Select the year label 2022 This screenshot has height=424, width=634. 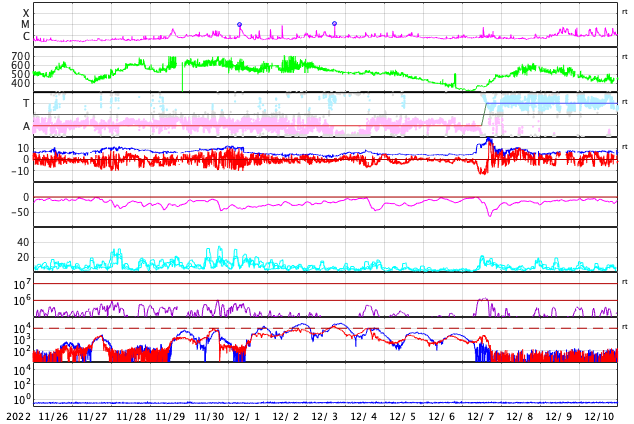(x=18, y=416)
